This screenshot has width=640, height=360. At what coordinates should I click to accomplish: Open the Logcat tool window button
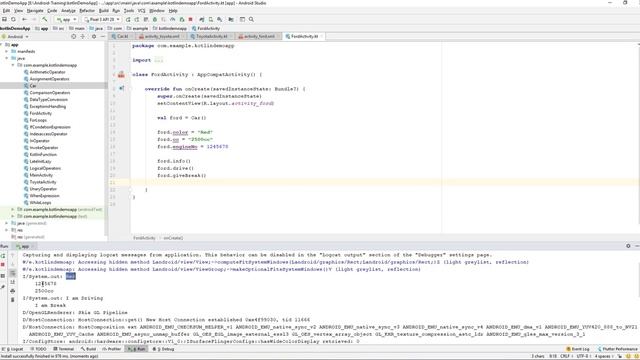[x=13, y=349]
